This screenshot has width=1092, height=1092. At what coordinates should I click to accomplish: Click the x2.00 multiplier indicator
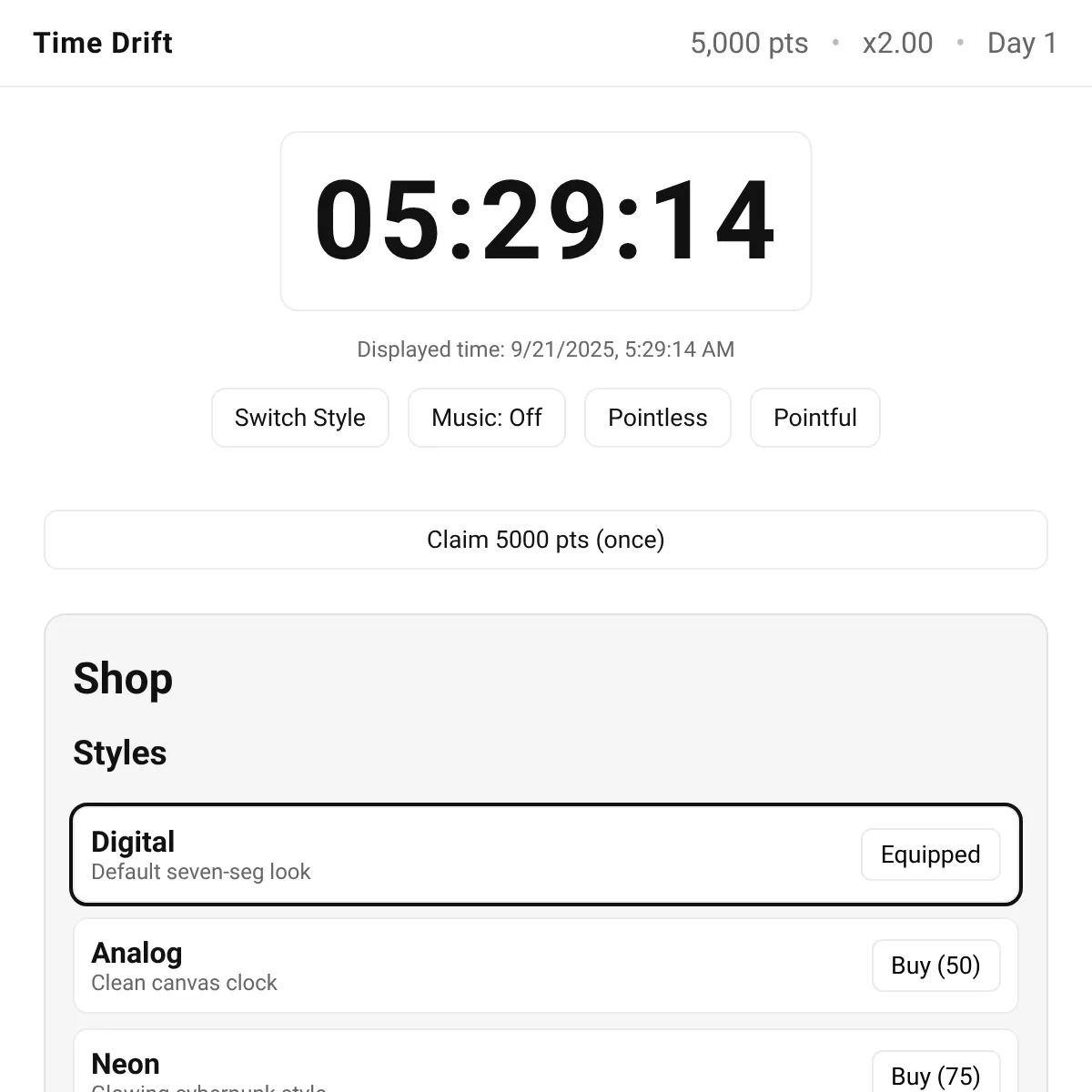897,43
